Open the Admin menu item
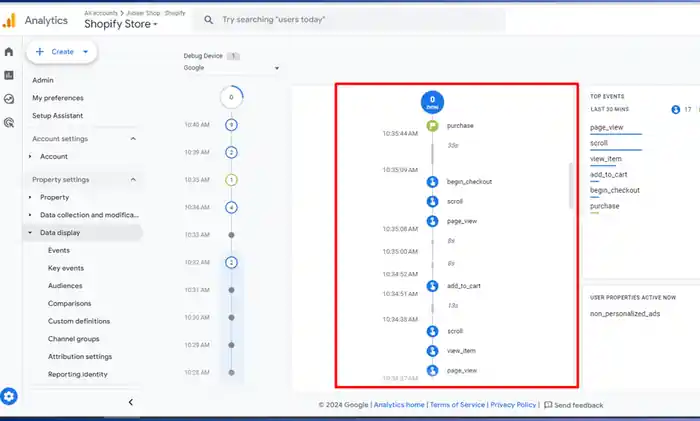Viewport: 700px width, 421px height. 43,80
